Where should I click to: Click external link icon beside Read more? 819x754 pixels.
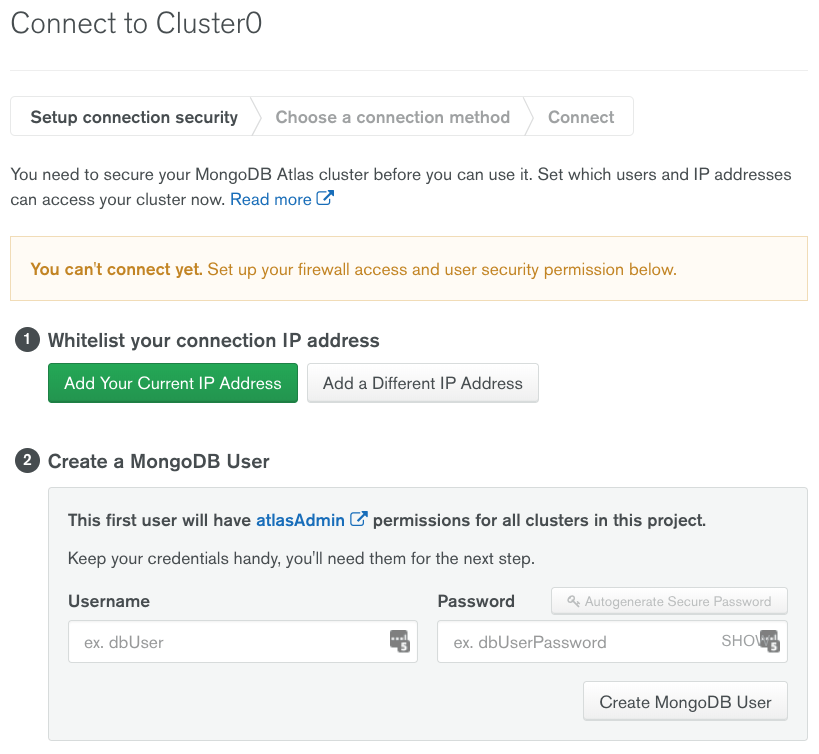tap(325, 199)
